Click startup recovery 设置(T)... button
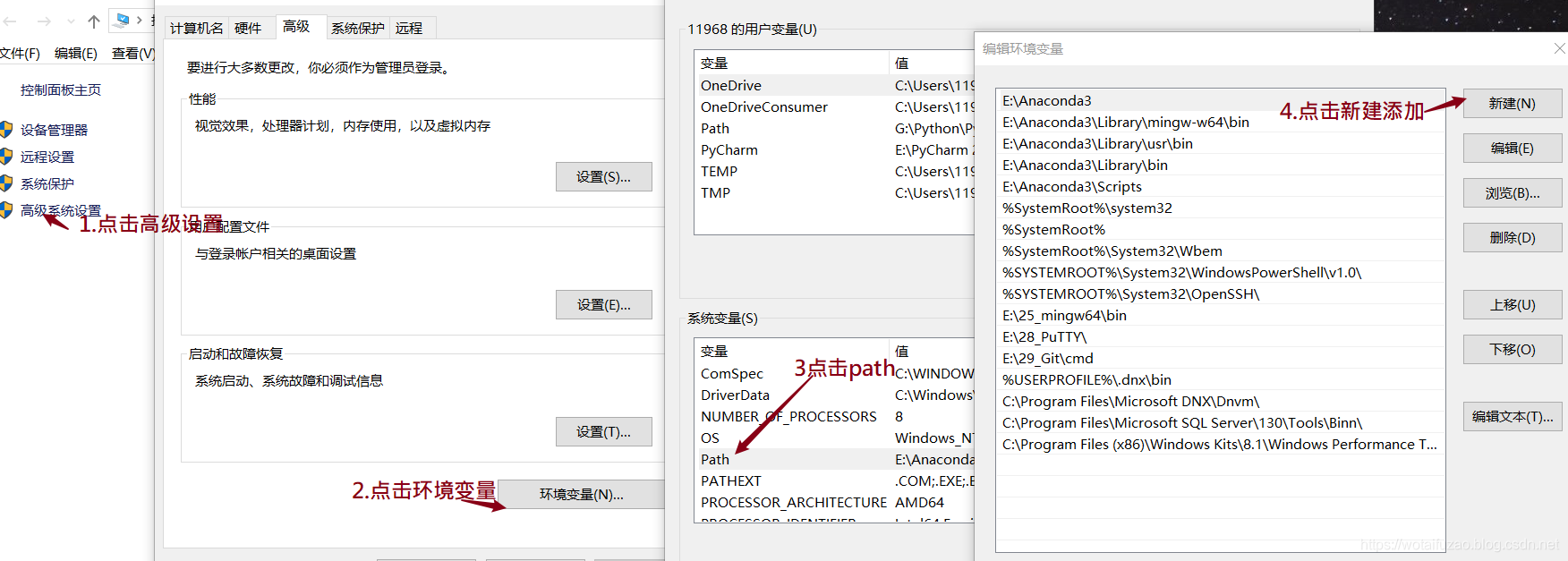The height and width of the screenshot is (561, 1568). [x=603, y=432]
